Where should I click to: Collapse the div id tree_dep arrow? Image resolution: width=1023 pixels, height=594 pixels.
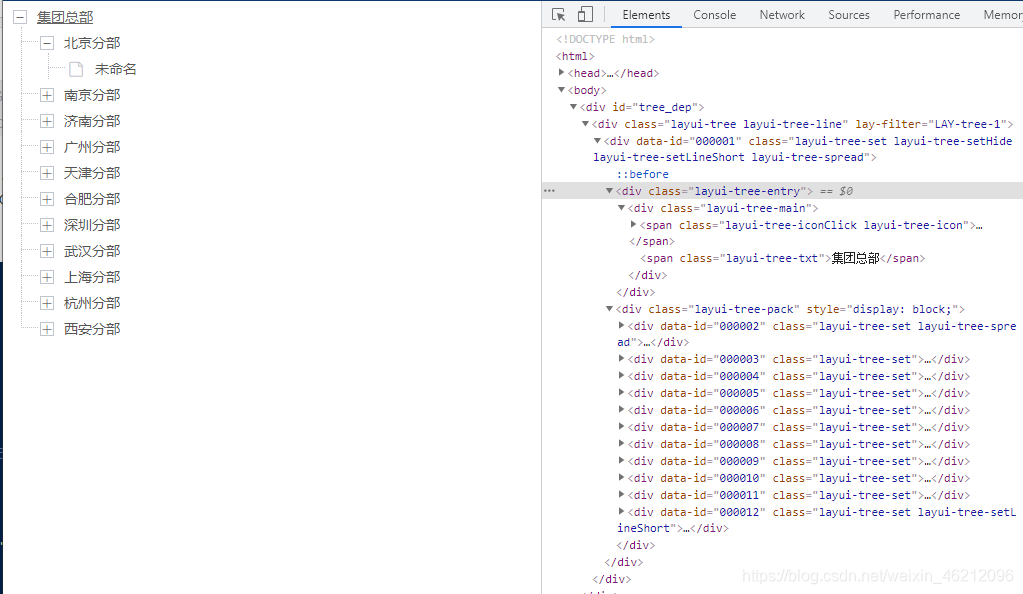[x=573, y=106]
